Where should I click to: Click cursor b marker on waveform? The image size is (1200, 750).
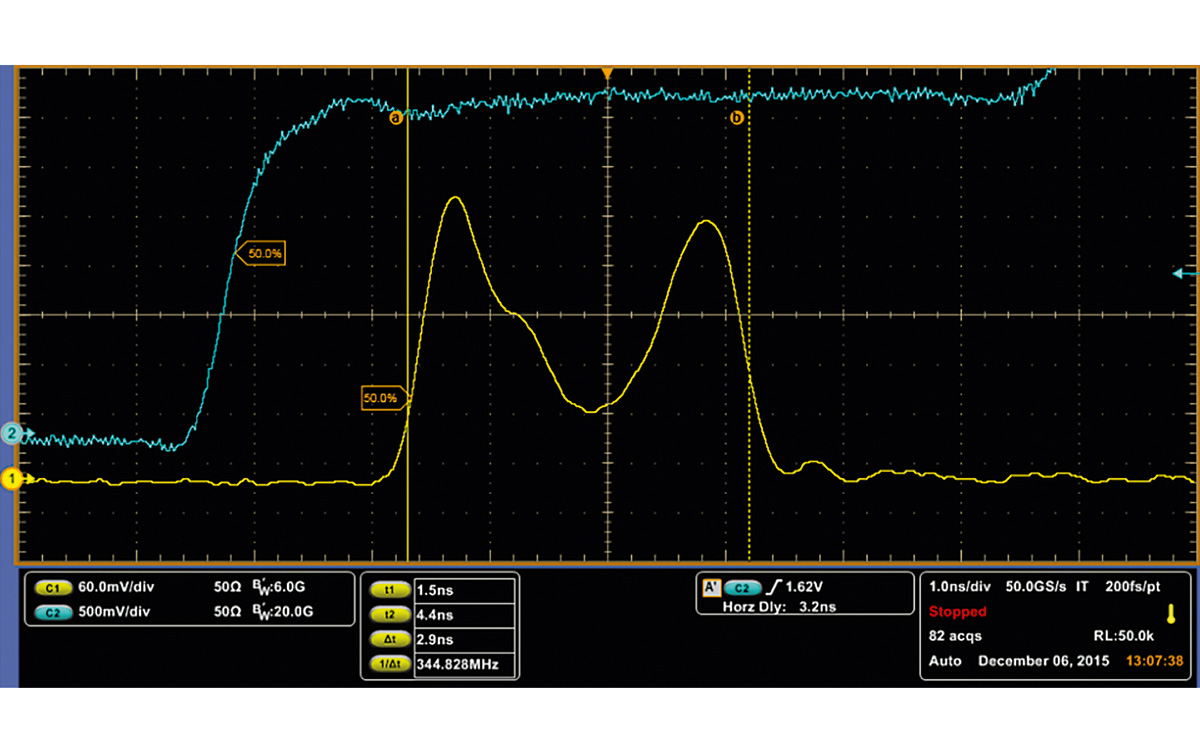pos(738,118)
